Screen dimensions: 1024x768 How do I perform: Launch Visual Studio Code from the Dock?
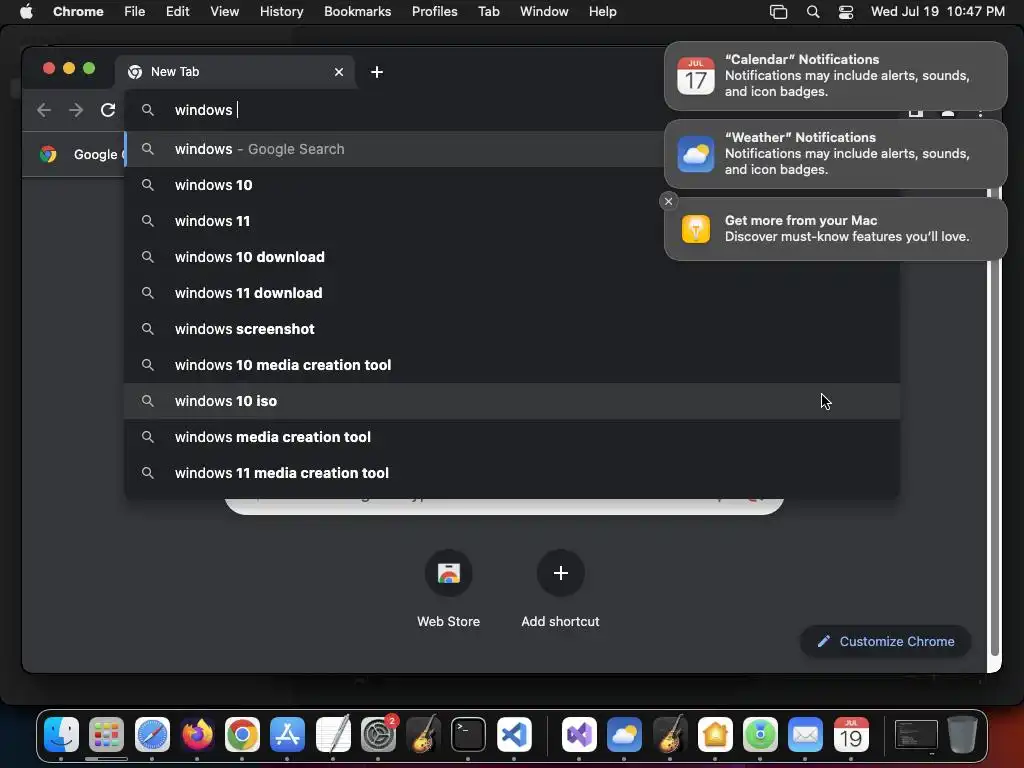tap(514, 735)
